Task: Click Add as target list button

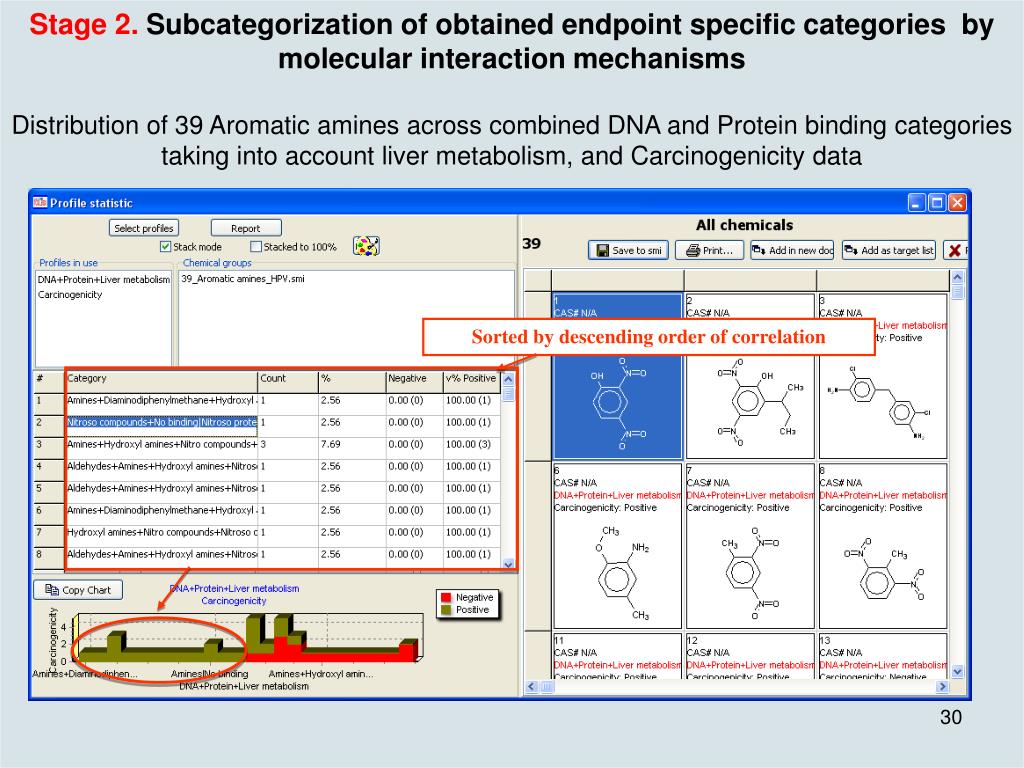Action: click(x=889, y=250)
